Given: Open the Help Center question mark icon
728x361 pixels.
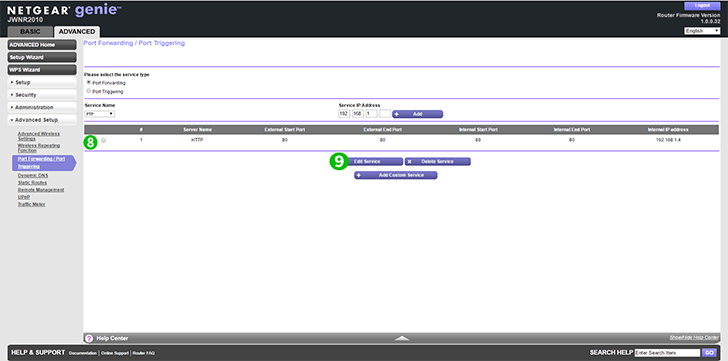Looking at the screenshot, I should point(90,338).
